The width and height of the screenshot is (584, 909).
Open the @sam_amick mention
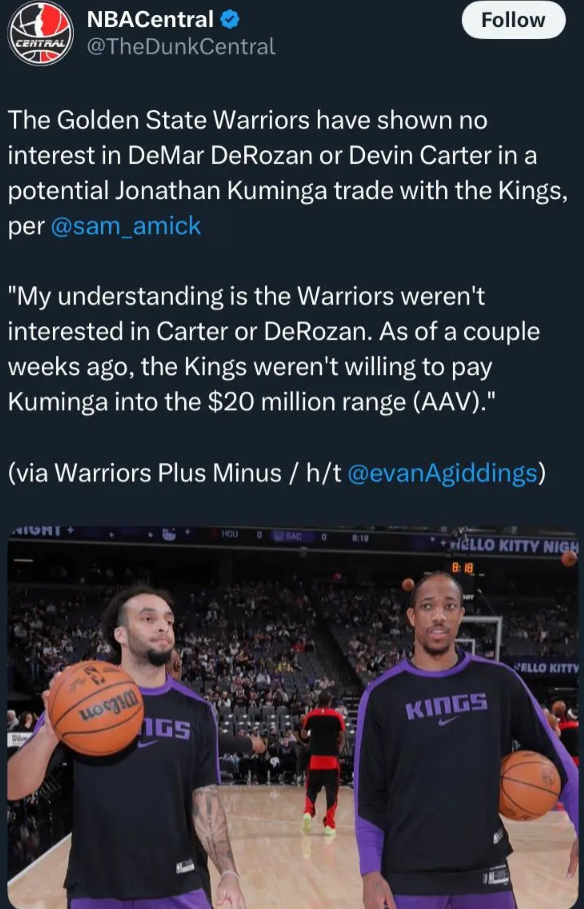[x=126, y=226]
